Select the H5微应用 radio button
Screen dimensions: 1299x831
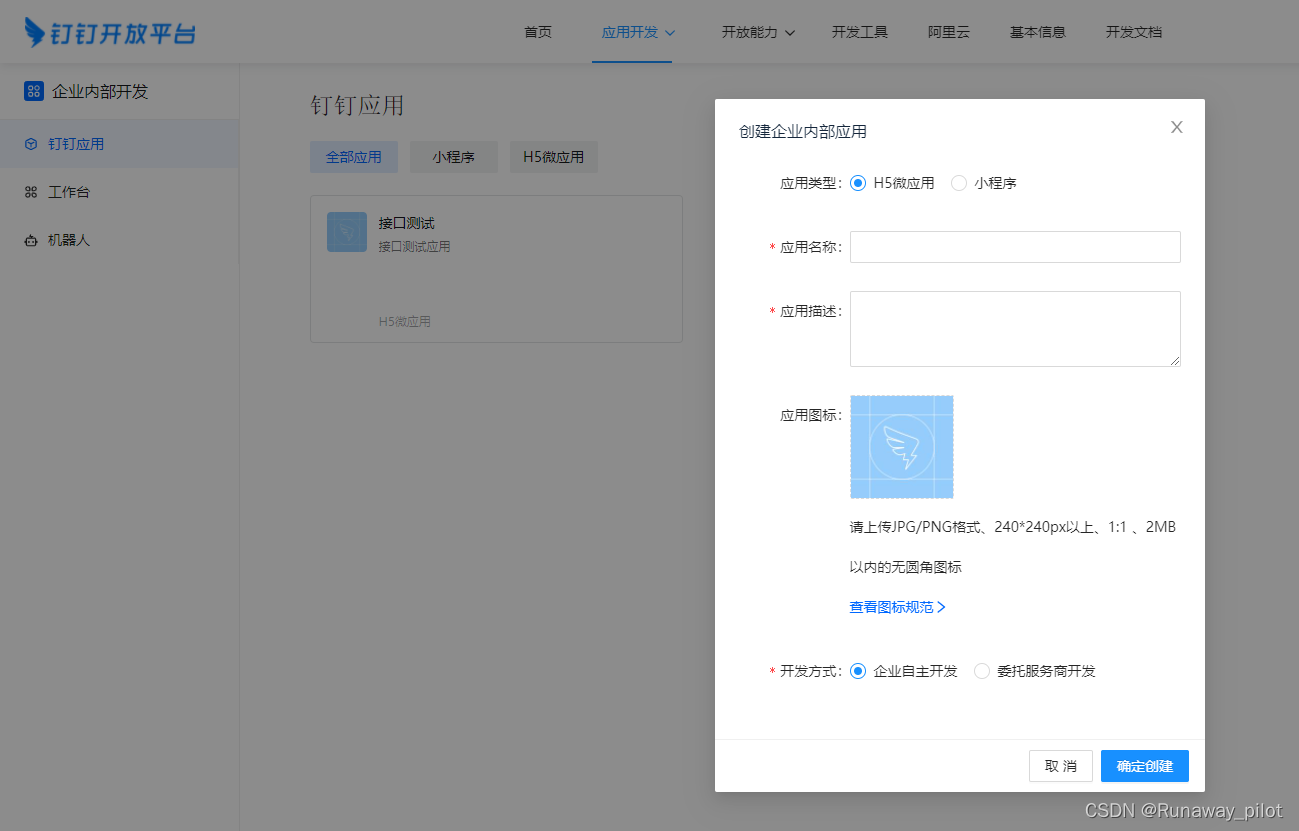(858, 183)
